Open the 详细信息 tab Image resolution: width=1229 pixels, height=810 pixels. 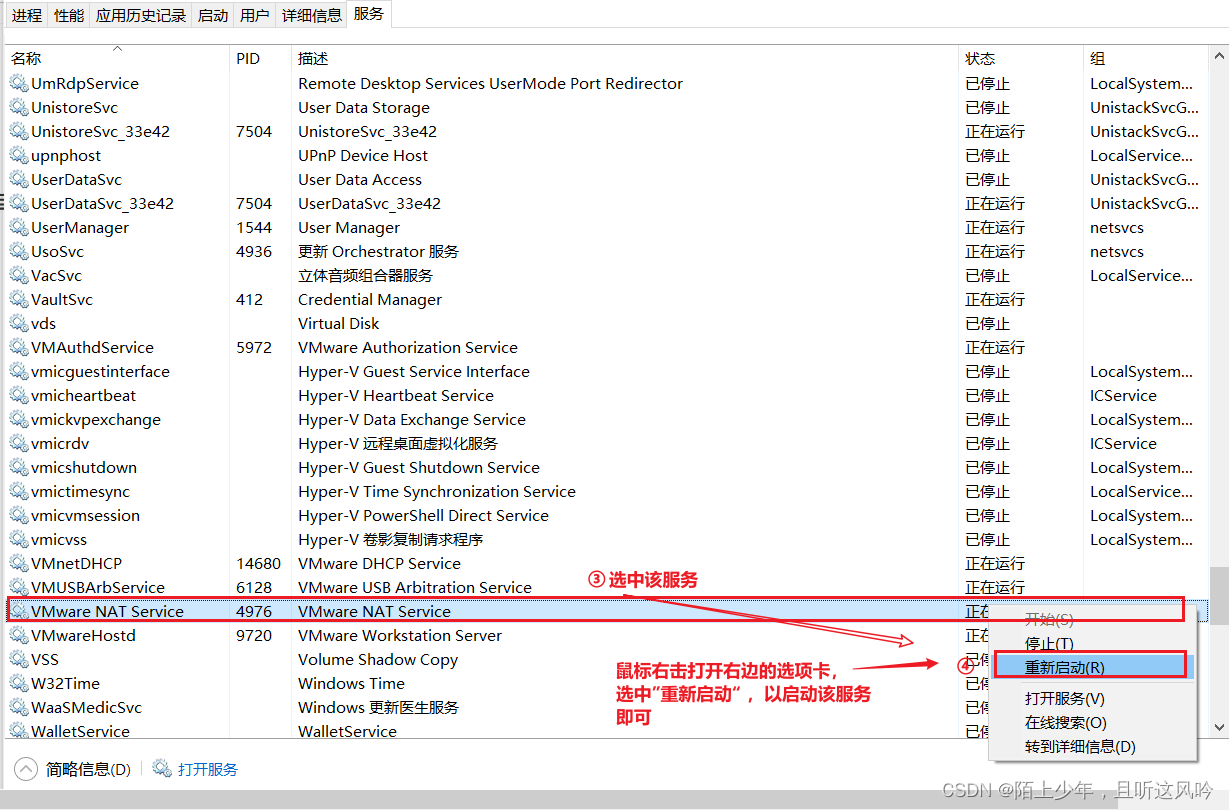coord(312,15)
